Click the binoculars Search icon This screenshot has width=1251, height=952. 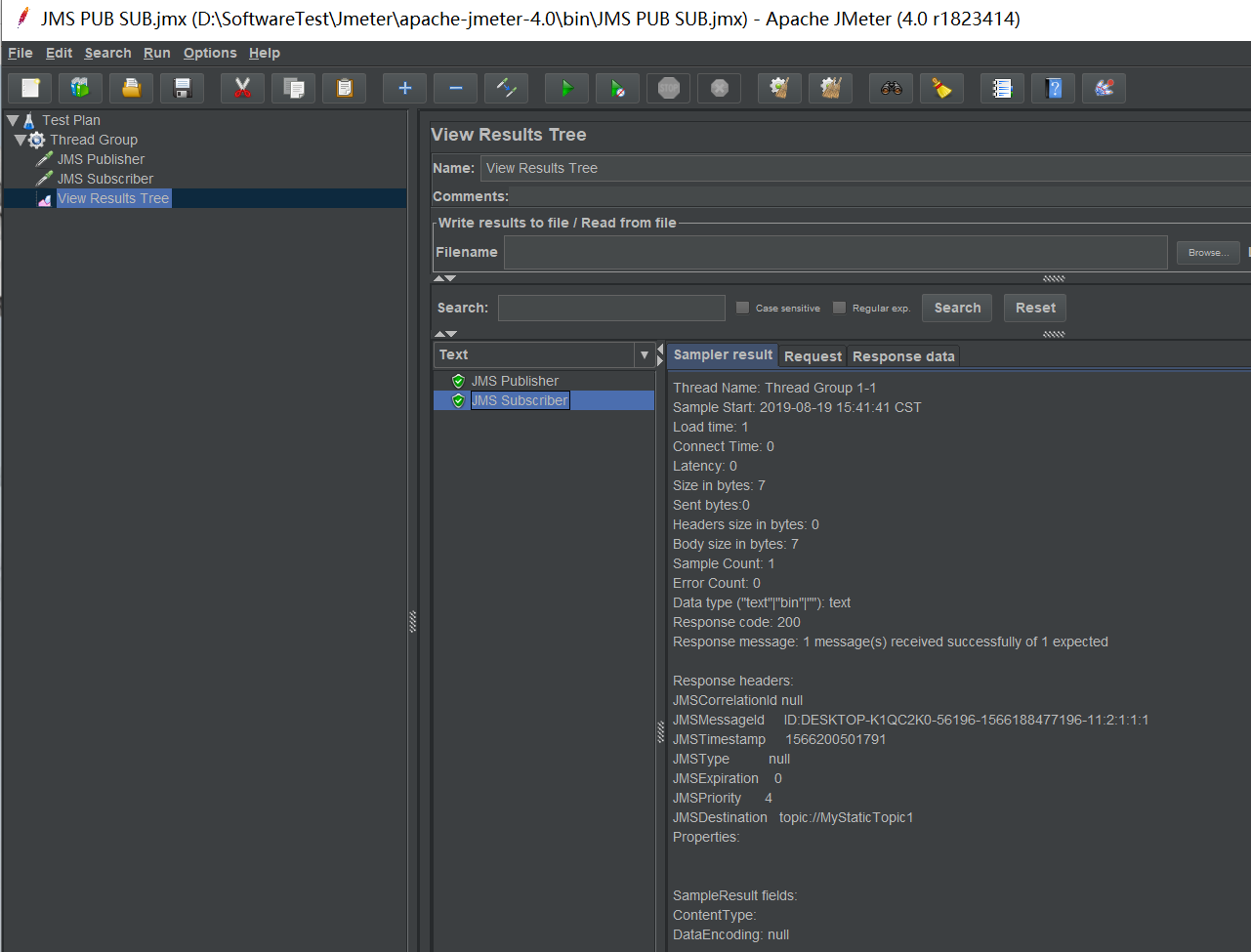892,88
